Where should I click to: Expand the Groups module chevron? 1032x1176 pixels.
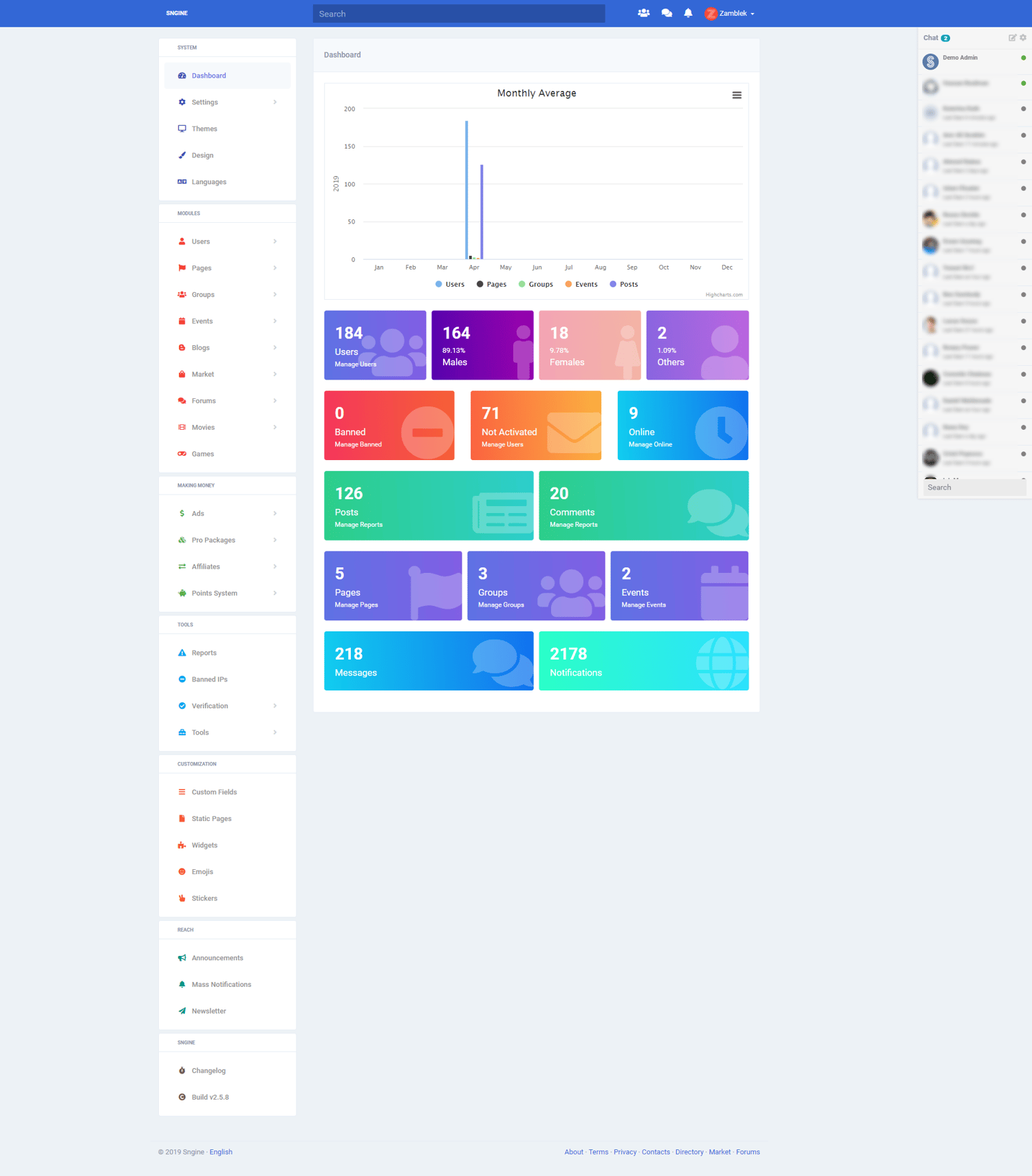[275, 294]
